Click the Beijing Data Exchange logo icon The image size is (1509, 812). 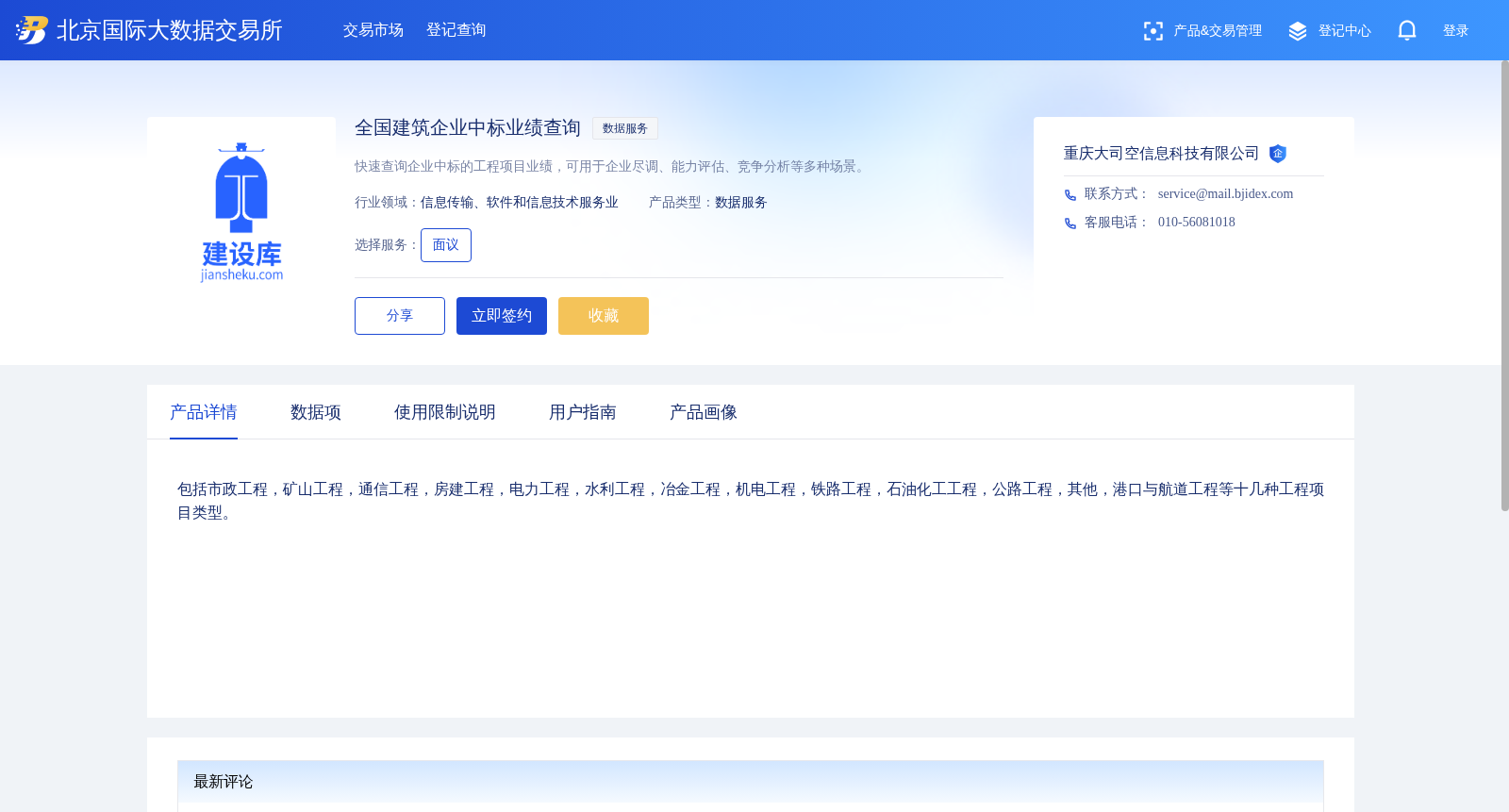[x=32, y=30]
